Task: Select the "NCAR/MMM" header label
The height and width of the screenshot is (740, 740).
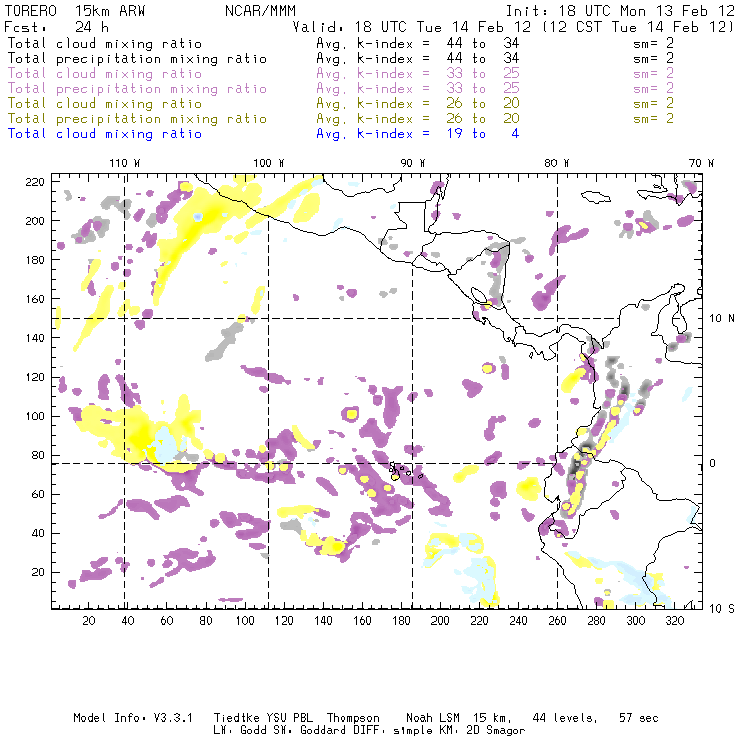Action: [x=260, y=11]
